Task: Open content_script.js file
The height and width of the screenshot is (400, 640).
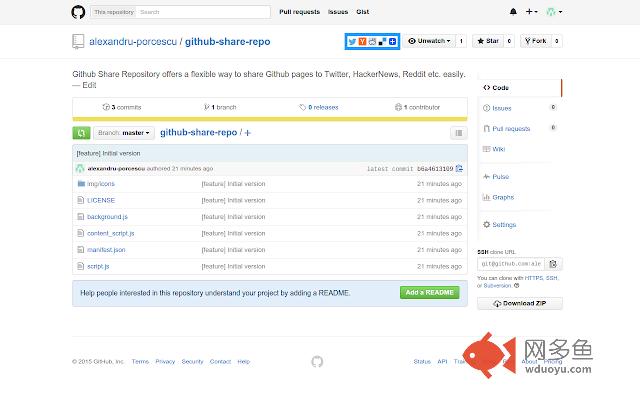Action: [x=111, y=233]
